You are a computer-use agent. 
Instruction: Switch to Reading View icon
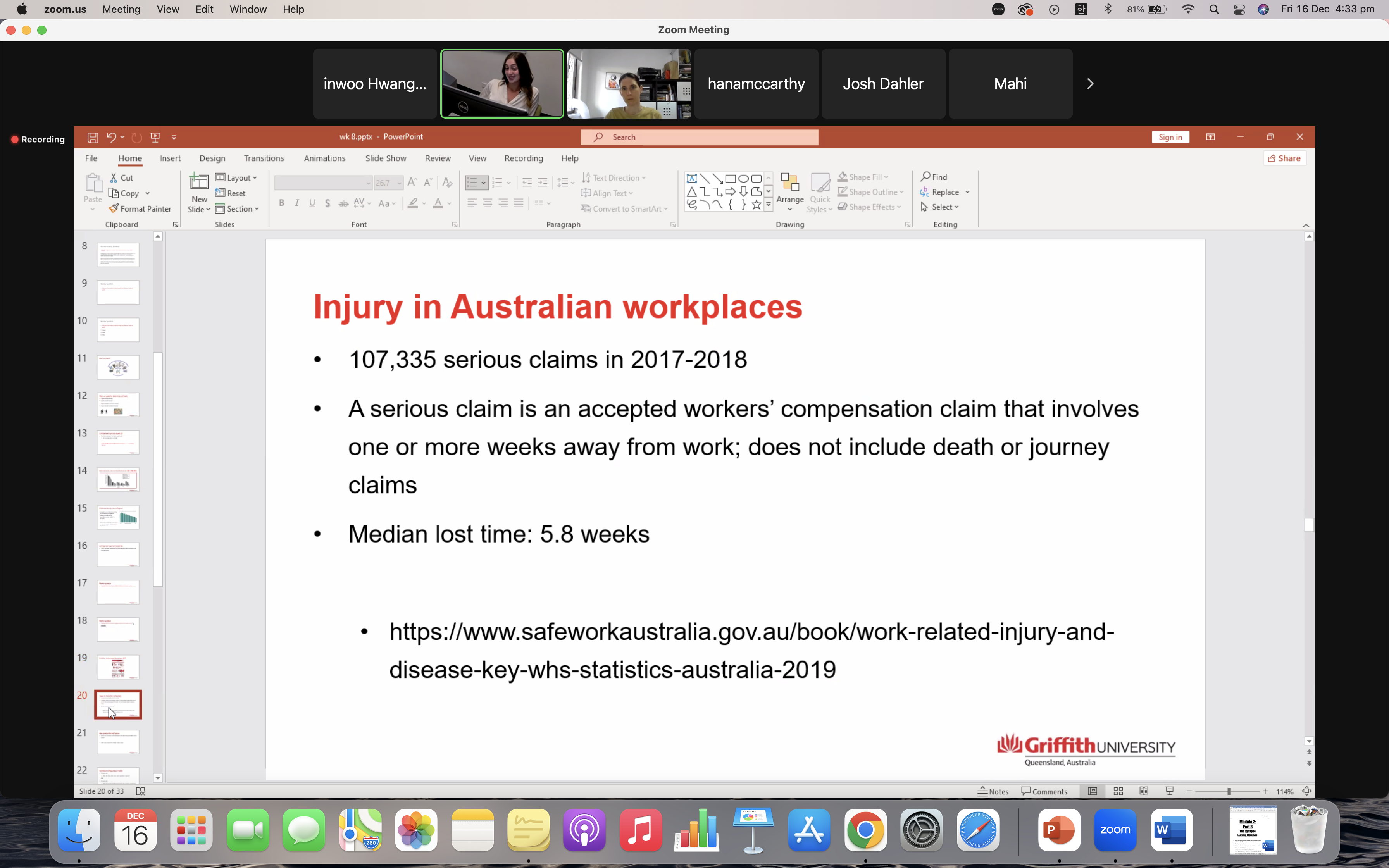pyautogui.click(x=1144, y=791)
